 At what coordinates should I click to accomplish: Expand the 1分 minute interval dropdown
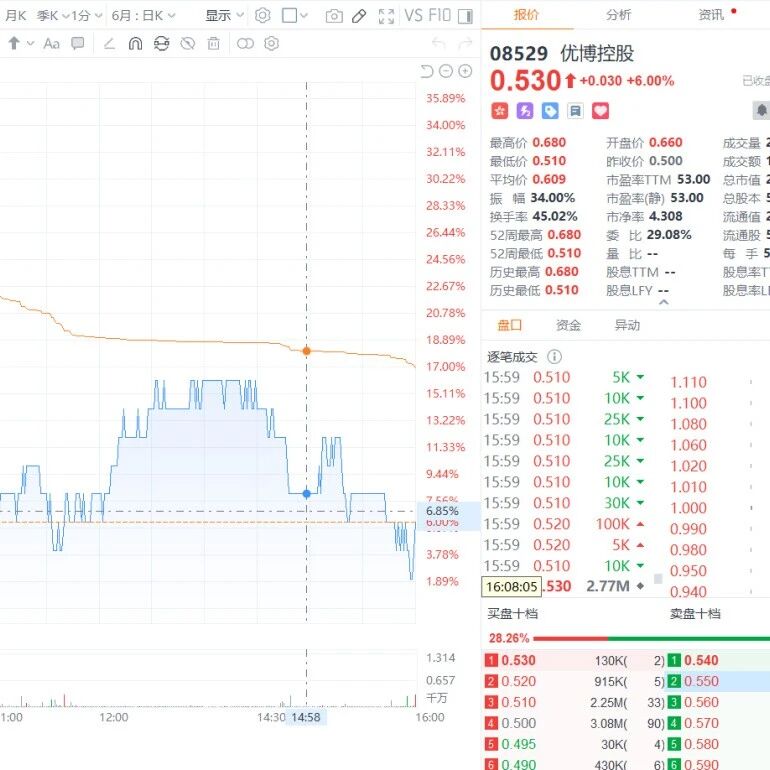click(x=86, y=16)
